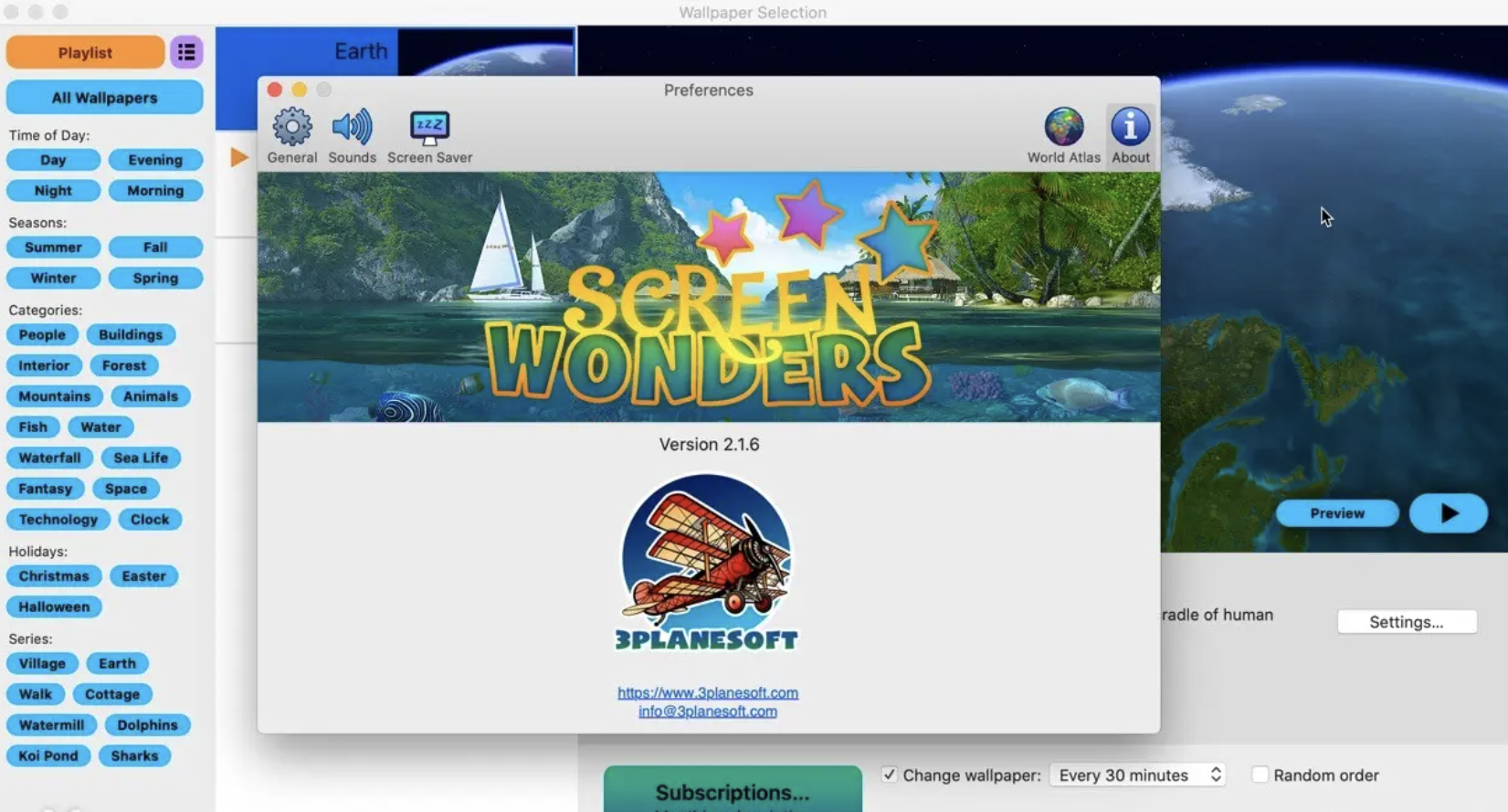This screenshot has height=812, width=1508.
Task: Open the Sounds preferences pane
Action: [352, 136]
